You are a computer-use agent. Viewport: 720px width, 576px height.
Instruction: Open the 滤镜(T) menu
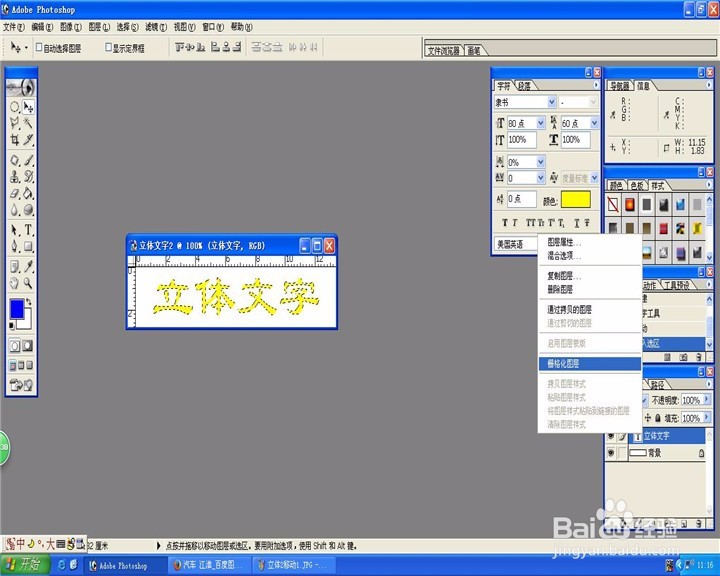click(x=156, y=27)
